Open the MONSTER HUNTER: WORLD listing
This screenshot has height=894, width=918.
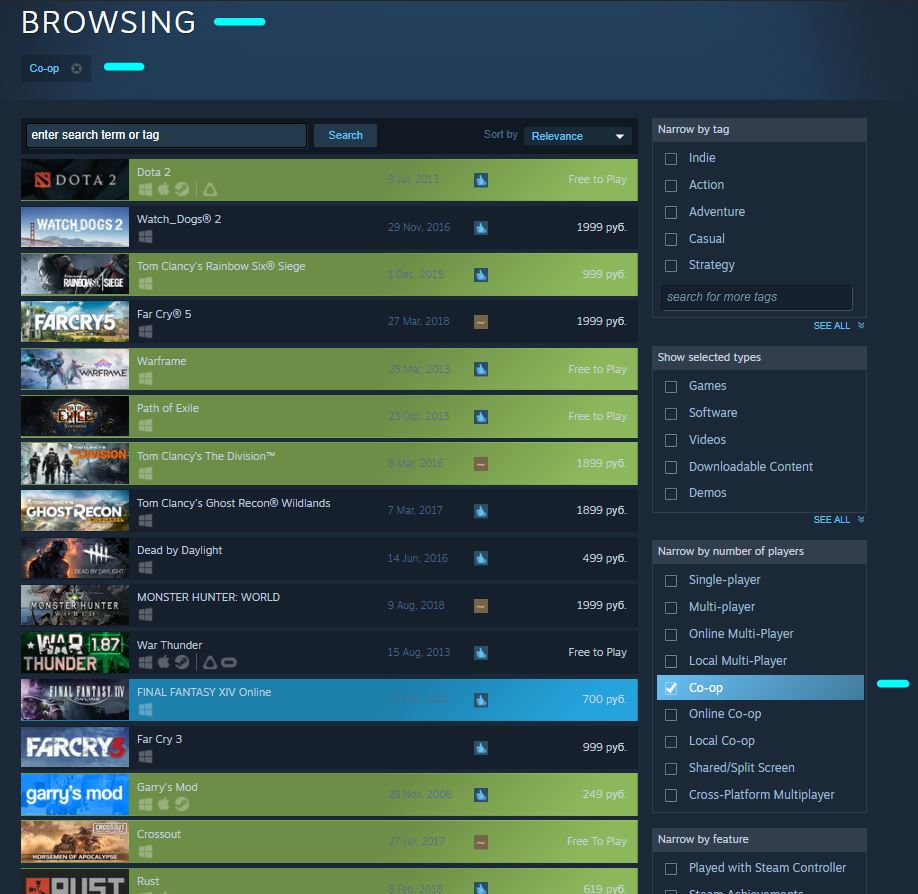(x=329, y=605)
